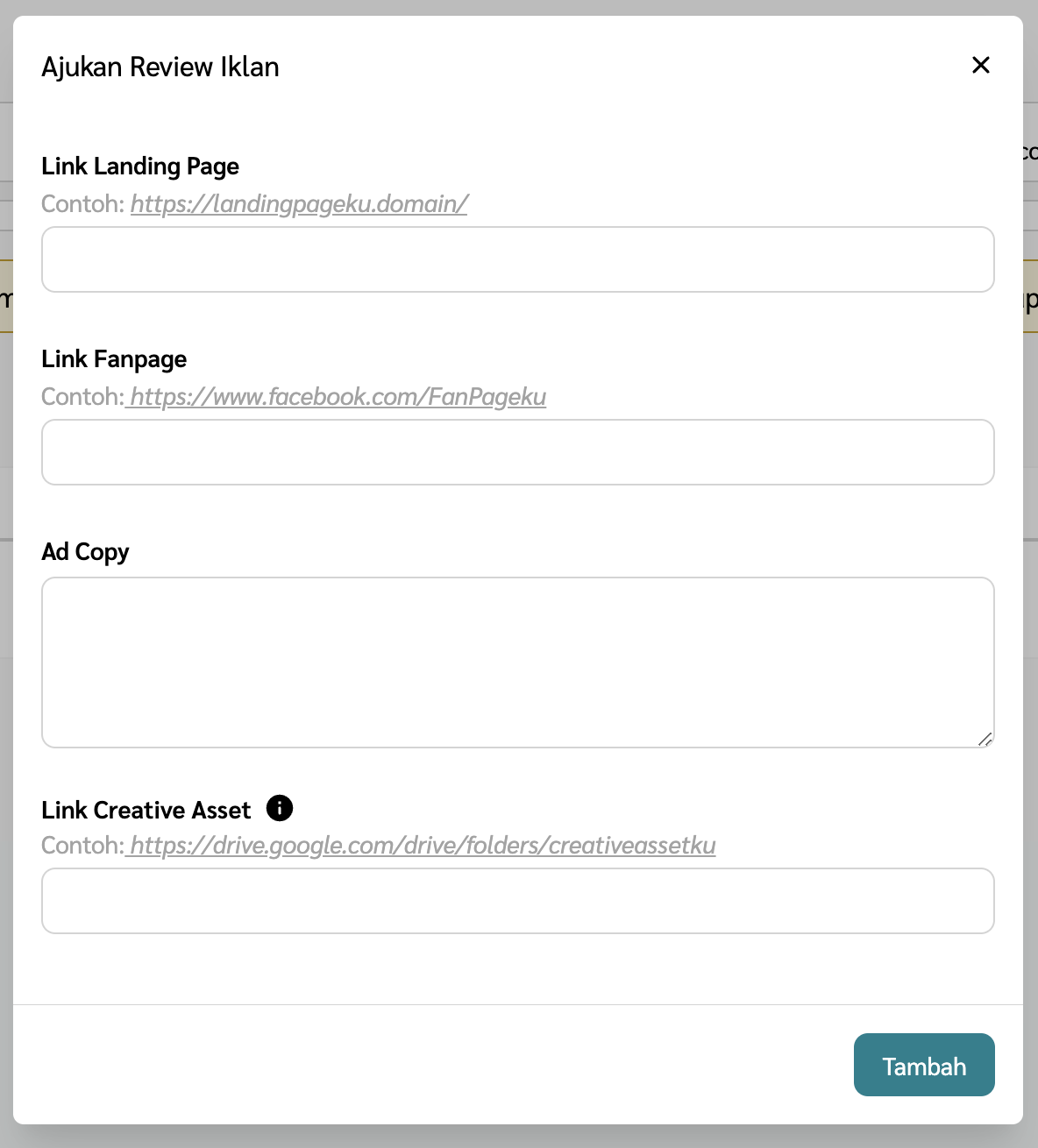Screen dimensions: 1038x1148
Task: Click the Link Fanpage label
Action: pos(114,359)
